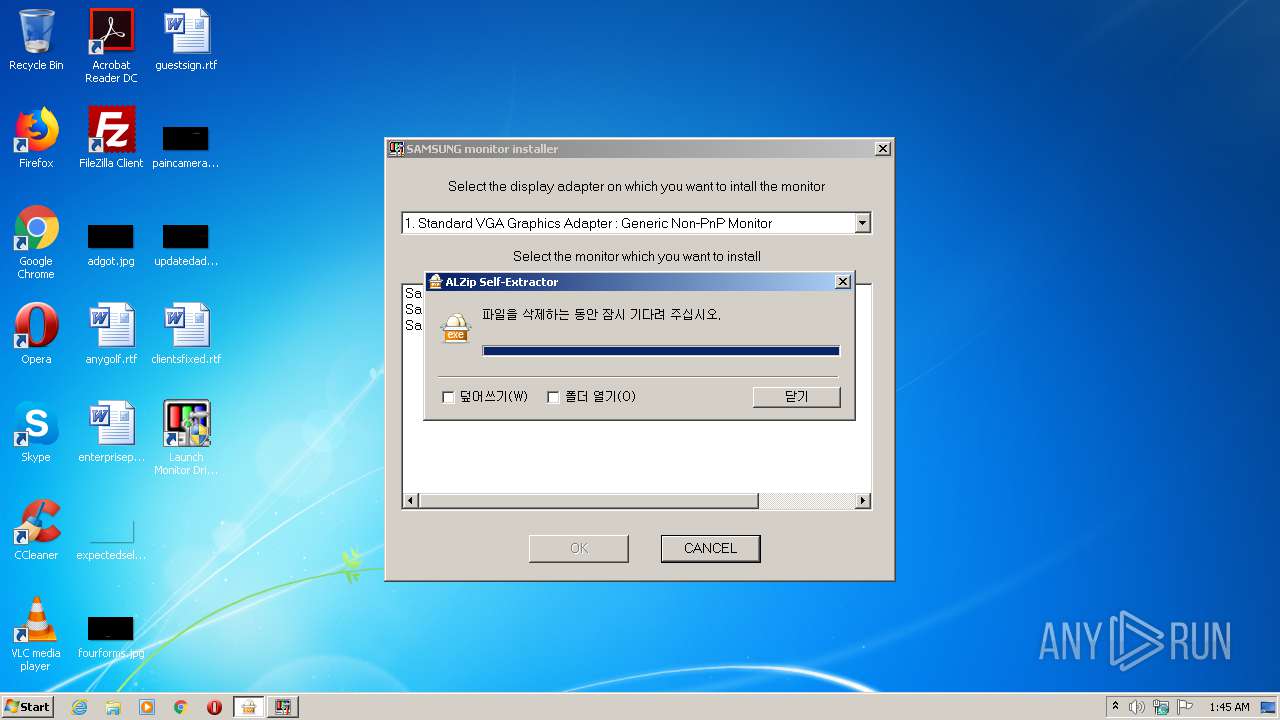Close the ALZip Self-Extractor dialog
1280x720 pixels.
click(843, 282)
